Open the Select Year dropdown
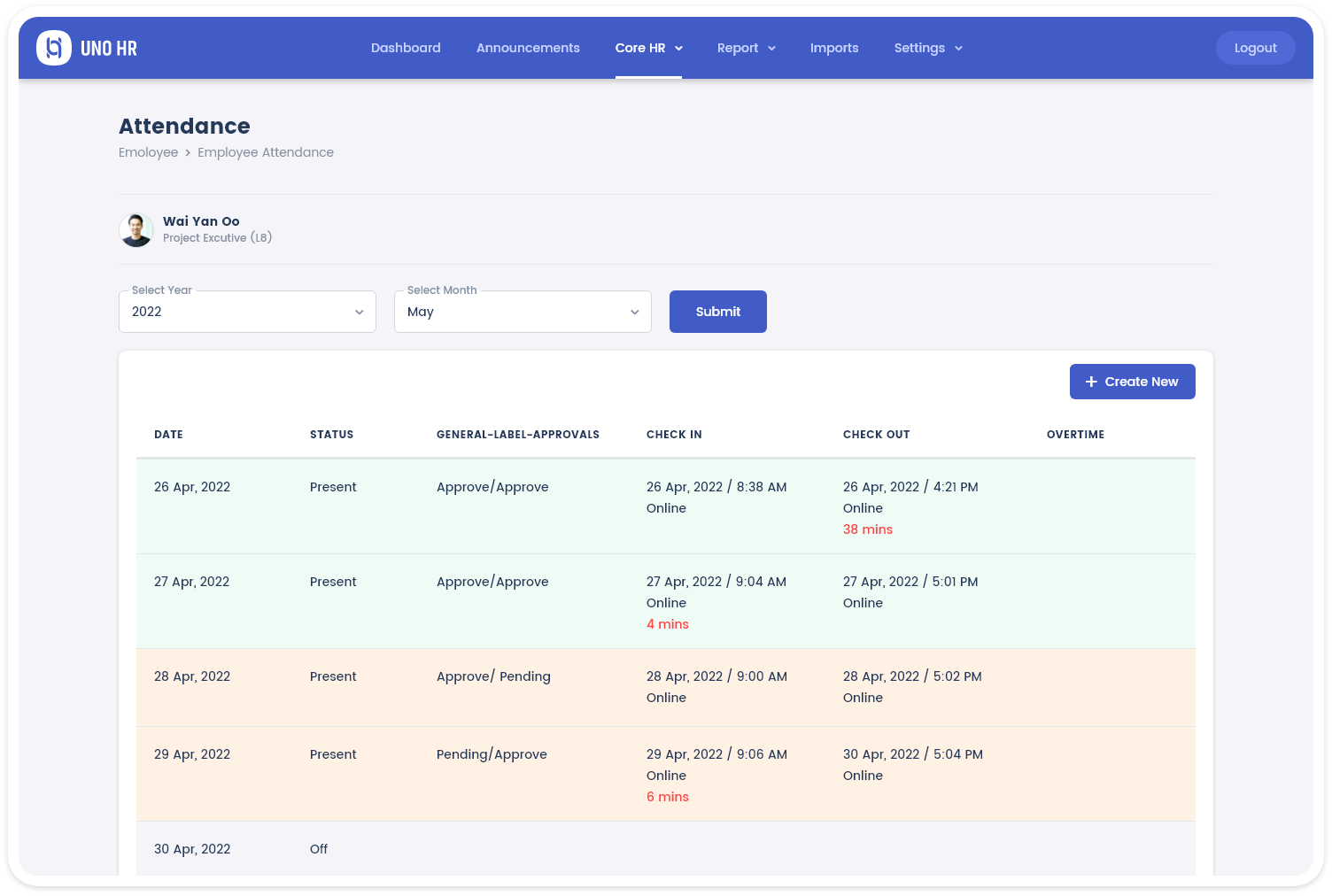1332x896 pixels. [x=247, y=312]
